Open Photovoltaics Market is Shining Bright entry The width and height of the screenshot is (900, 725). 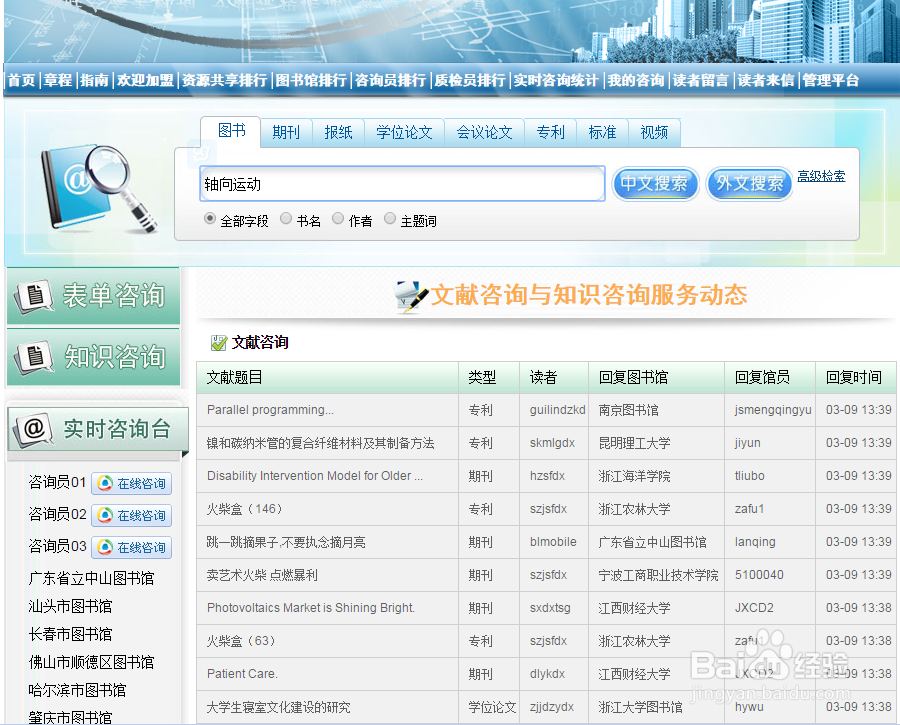[x=311, y=608]
